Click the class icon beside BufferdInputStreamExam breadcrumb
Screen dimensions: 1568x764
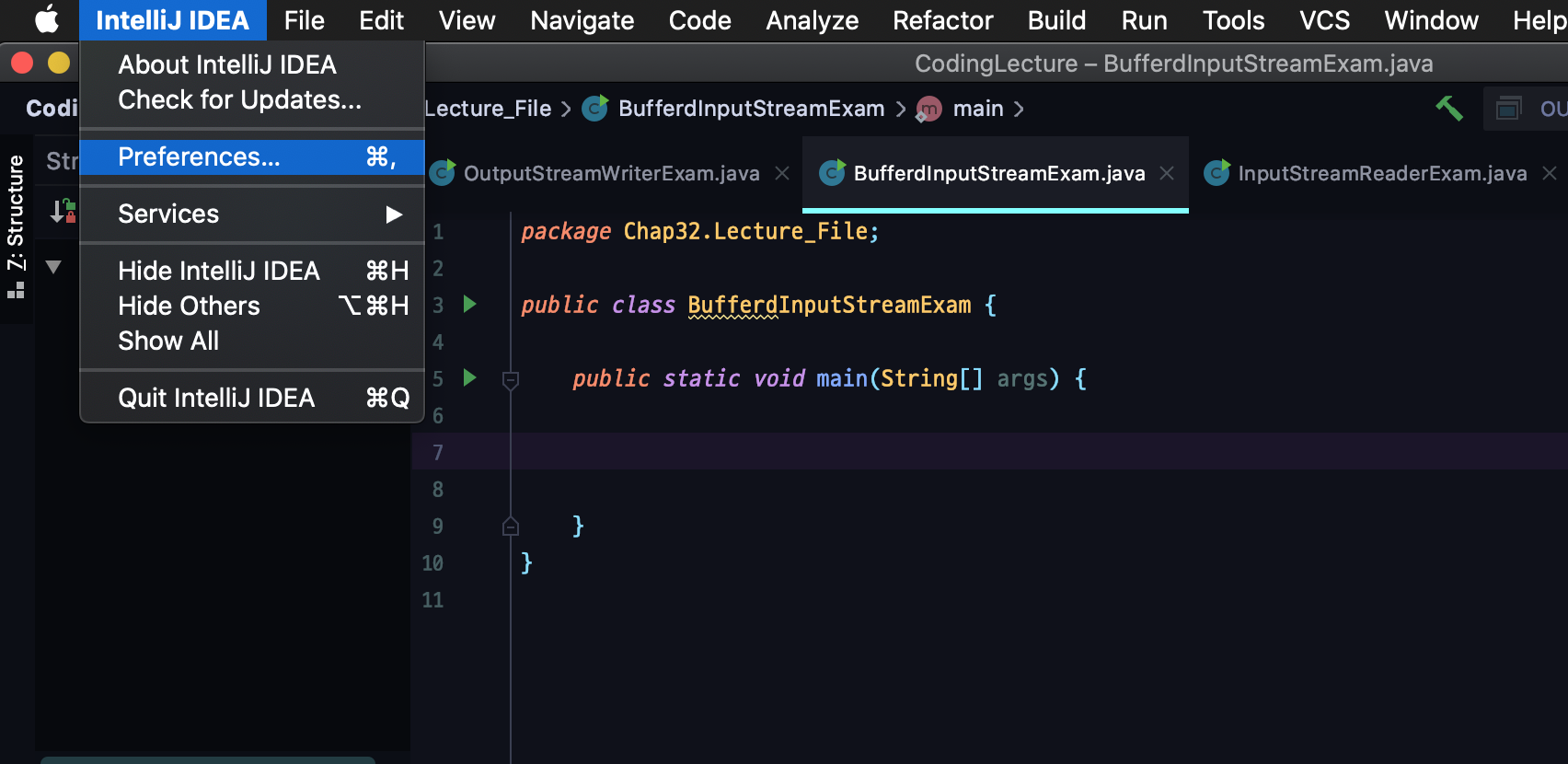(x=595, y=109)
